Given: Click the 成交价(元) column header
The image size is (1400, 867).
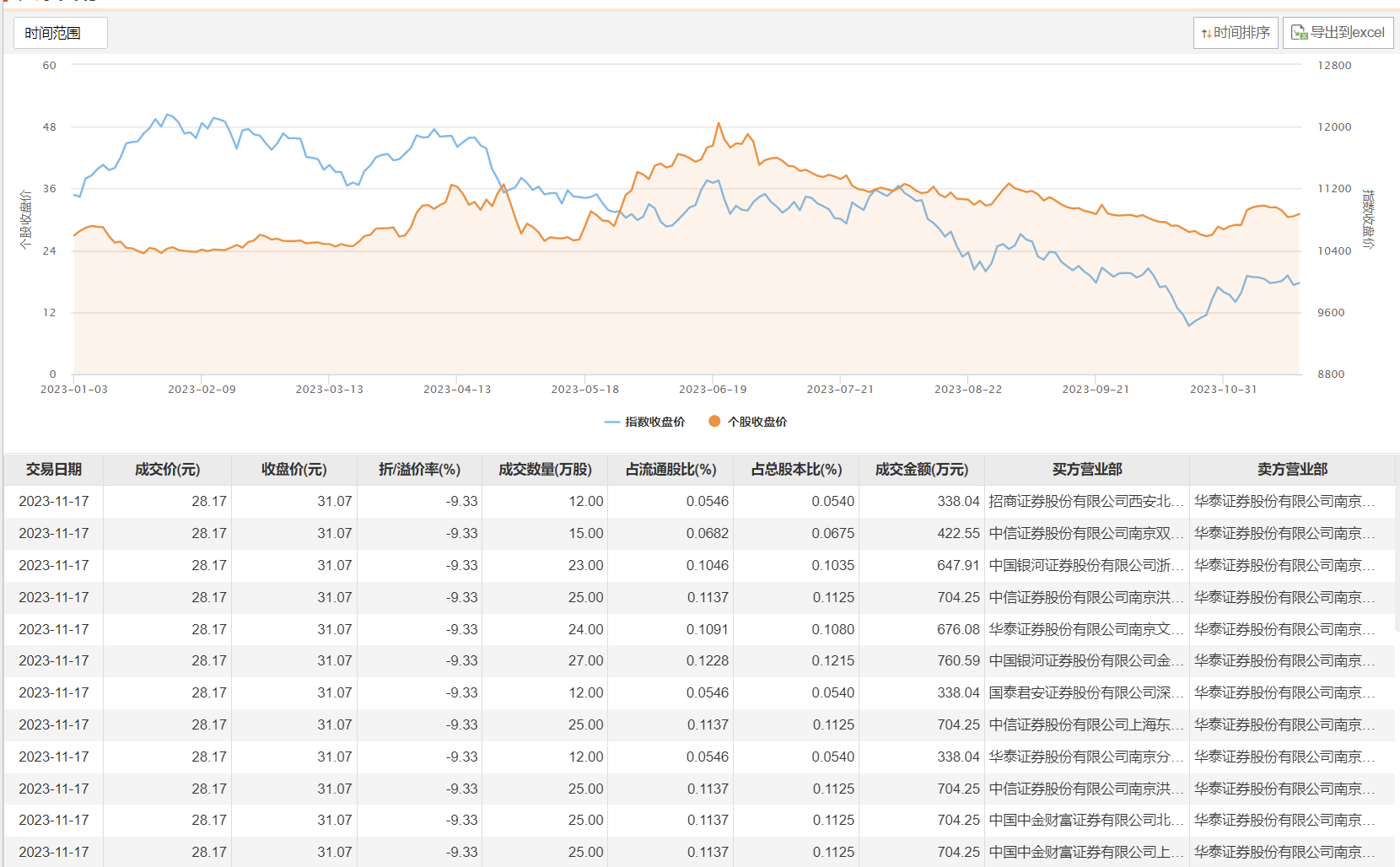Looking at the screenshot, I should (167, 470).
